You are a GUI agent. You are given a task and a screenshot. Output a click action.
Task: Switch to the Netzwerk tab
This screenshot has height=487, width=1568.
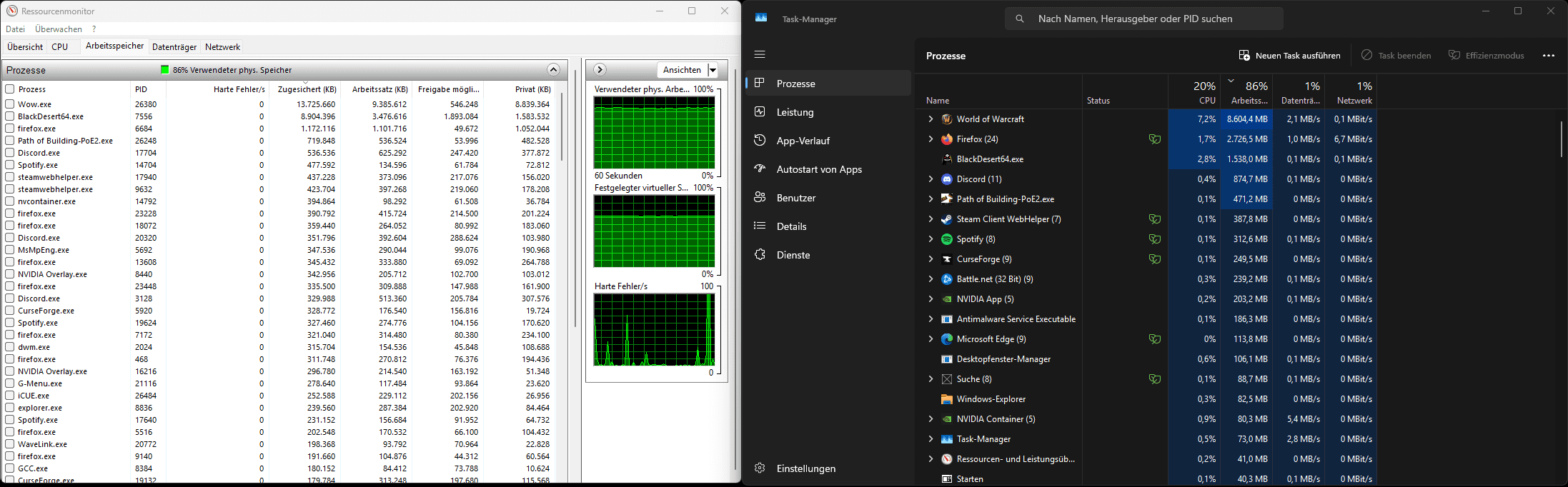point(222,47)
